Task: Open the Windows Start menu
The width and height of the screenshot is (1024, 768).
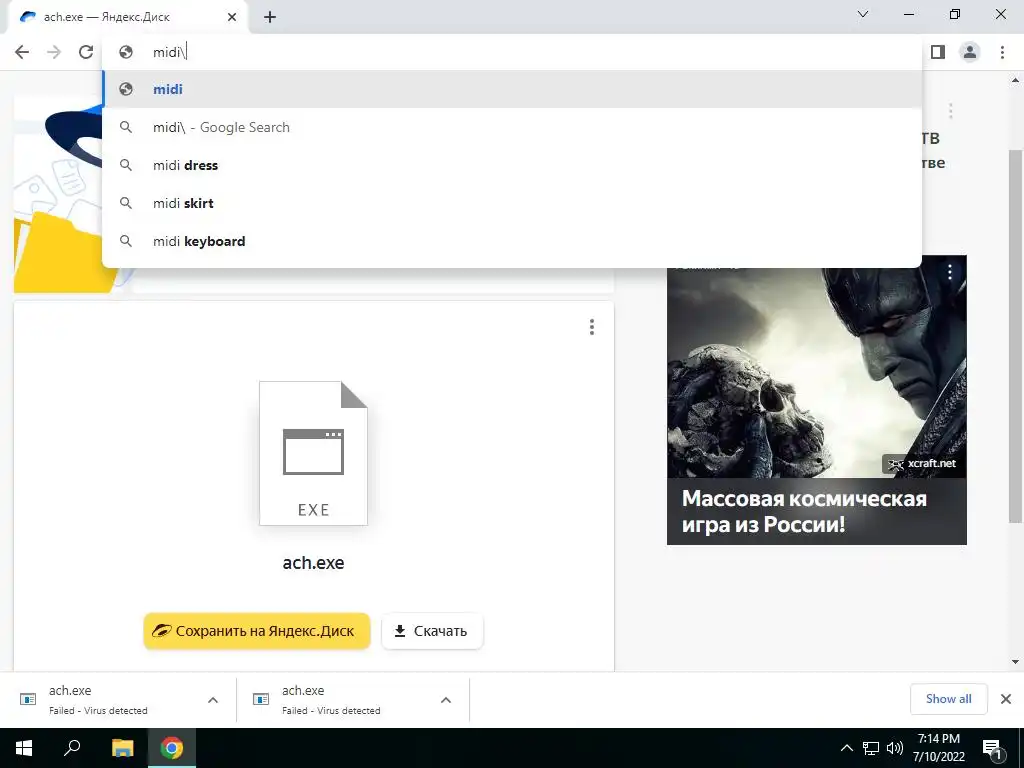Action: [24, 748]
